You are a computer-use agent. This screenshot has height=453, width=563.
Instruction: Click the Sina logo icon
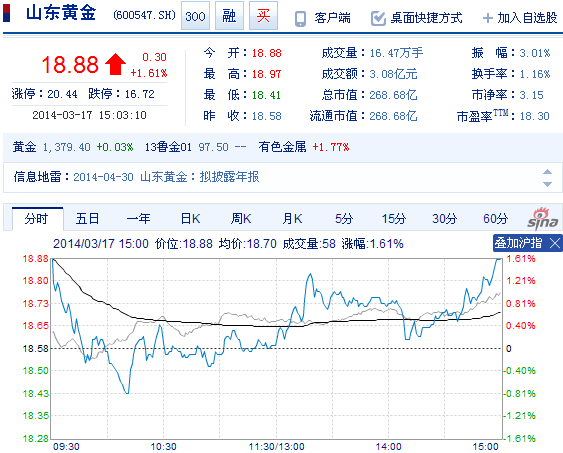pos(543,218)
